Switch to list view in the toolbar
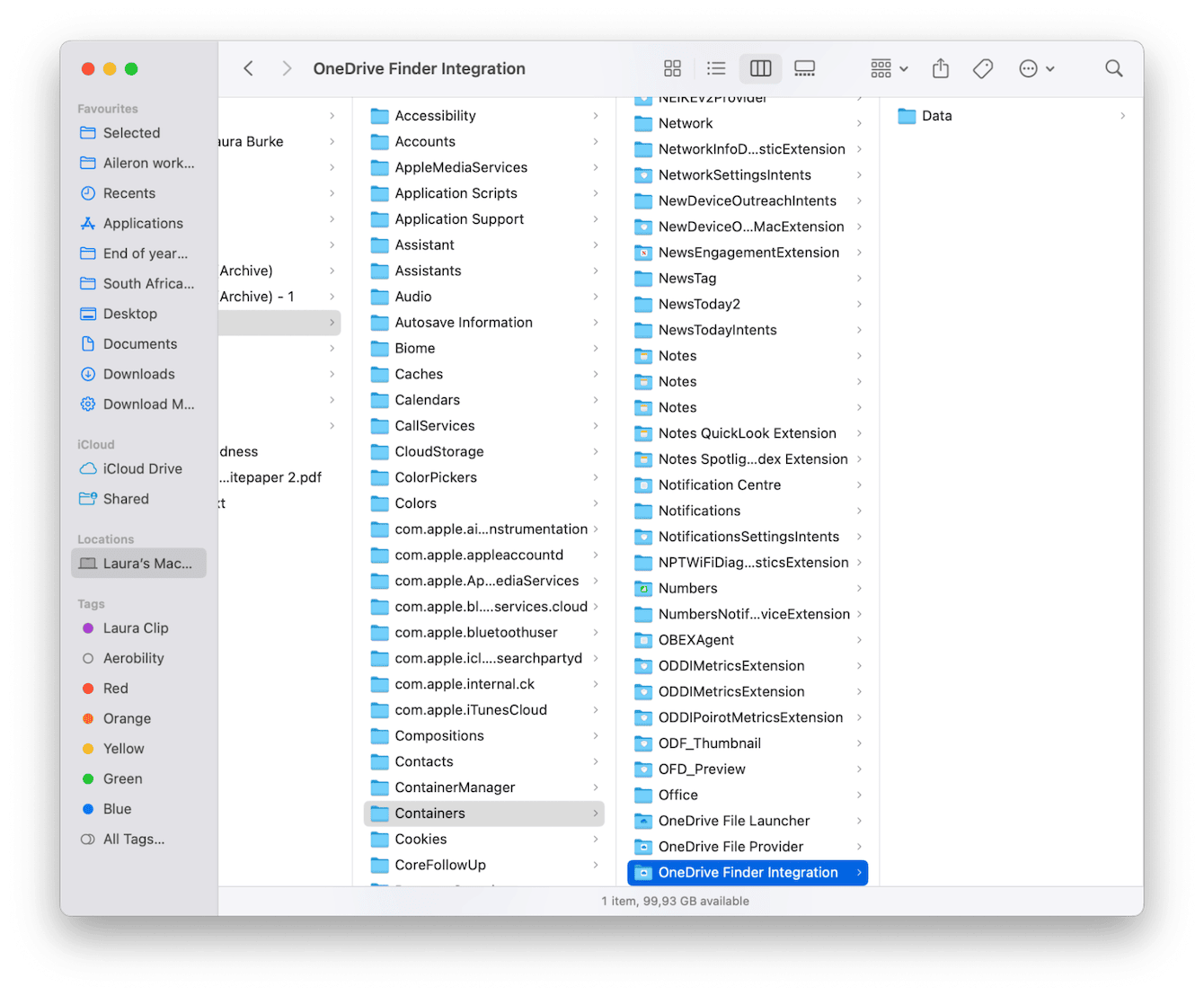1204x996 pixels. [x=716, y=68]
